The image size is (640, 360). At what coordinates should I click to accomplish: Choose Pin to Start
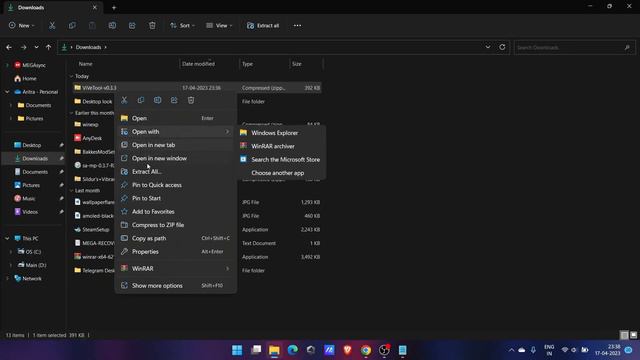click(x=176, y=198)
